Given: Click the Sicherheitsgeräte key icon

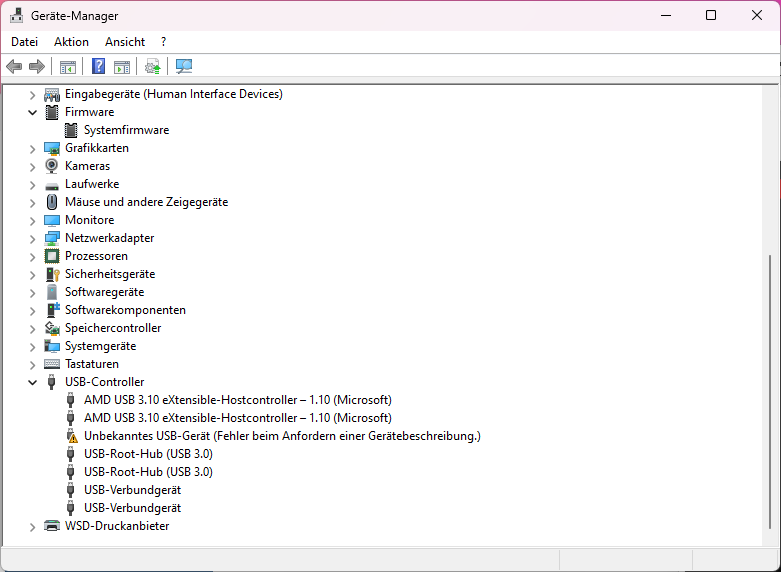Looking at the screenshot, I should coord(53,274).
